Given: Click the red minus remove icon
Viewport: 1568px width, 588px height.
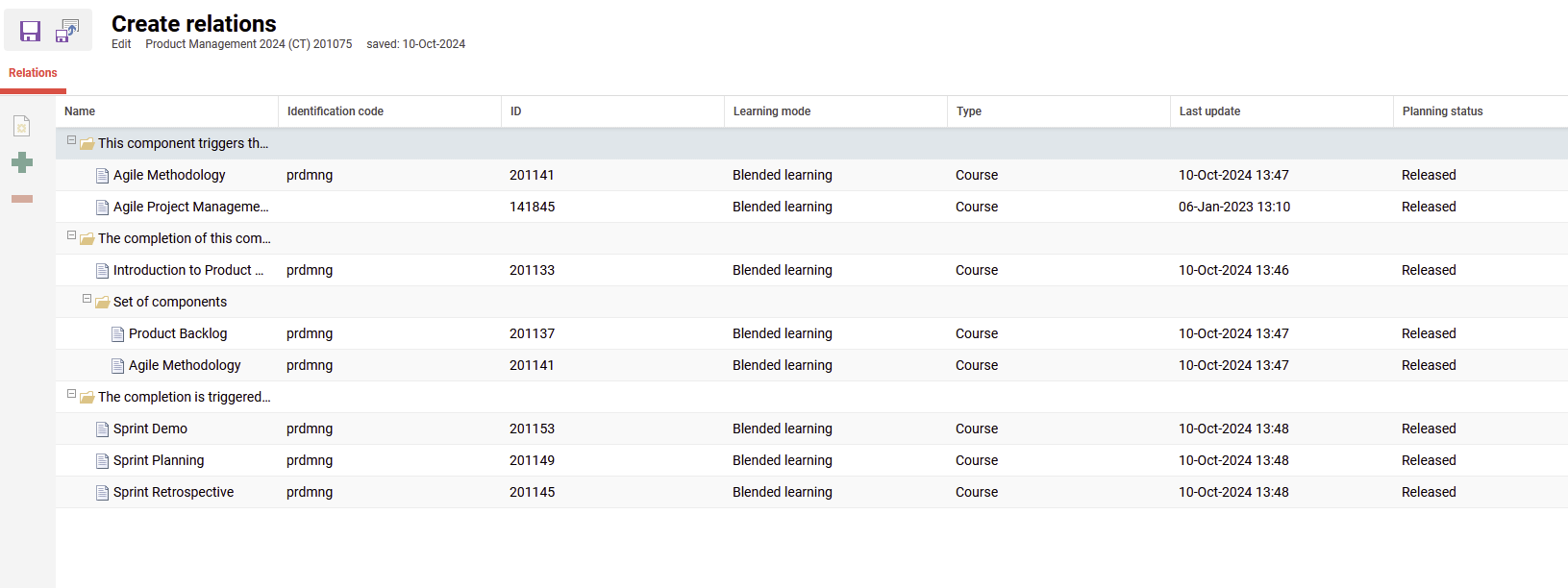Looking at the screenshot, I should [x=22, y=199].
